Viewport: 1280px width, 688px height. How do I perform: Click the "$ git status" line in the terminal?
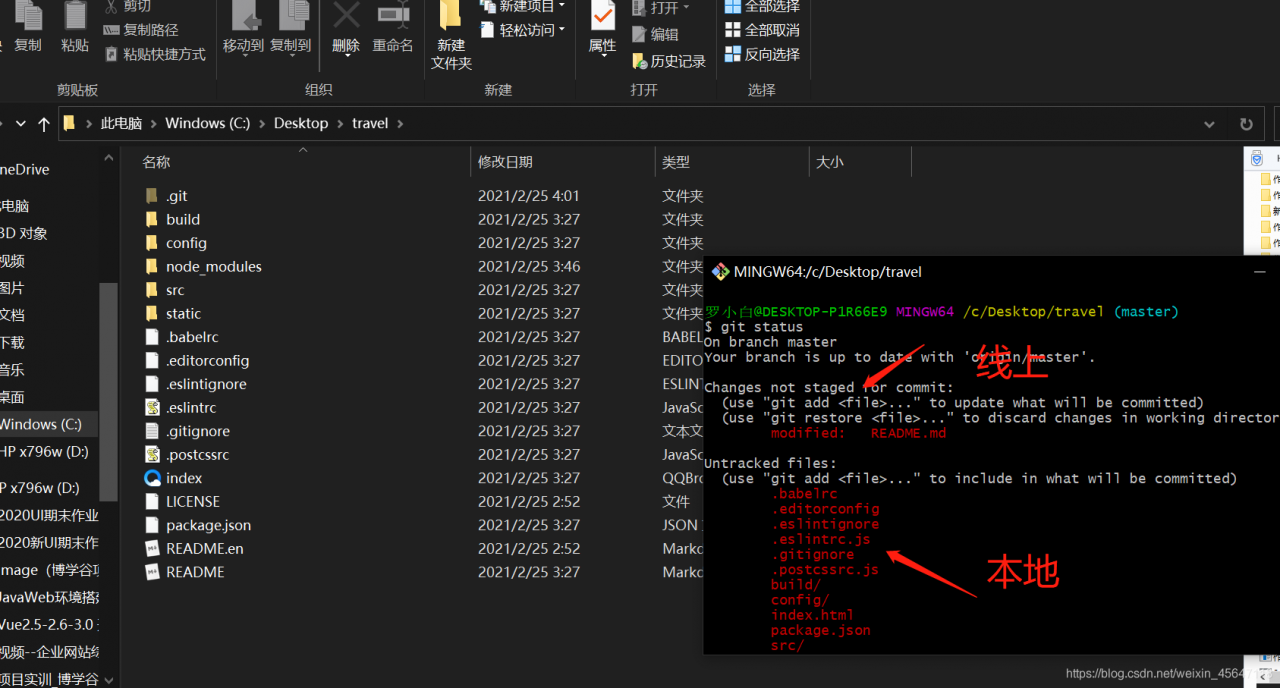(754, 327)
